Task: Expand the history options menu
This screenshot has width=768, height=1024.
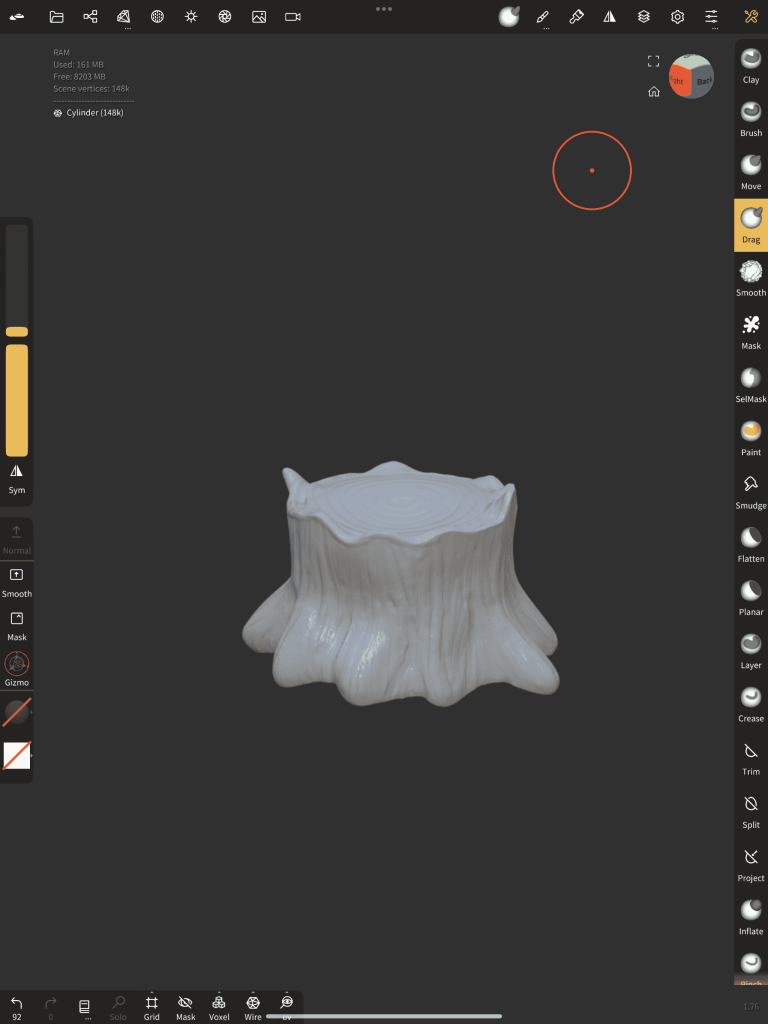Action: click(85, 1007)
